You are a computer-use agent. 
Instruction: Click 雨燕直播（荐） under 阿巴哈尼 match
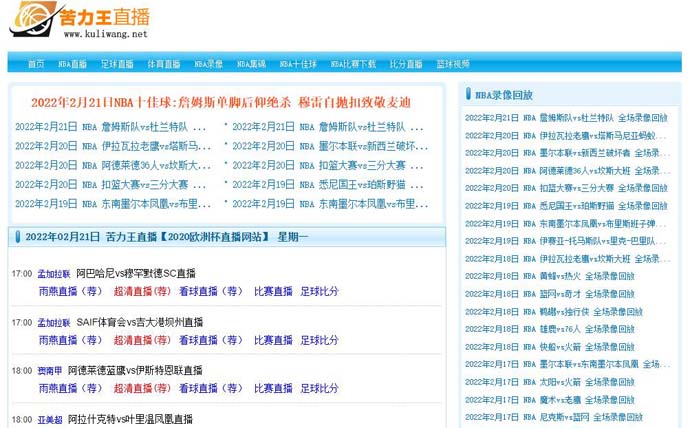tap(70, 291)
